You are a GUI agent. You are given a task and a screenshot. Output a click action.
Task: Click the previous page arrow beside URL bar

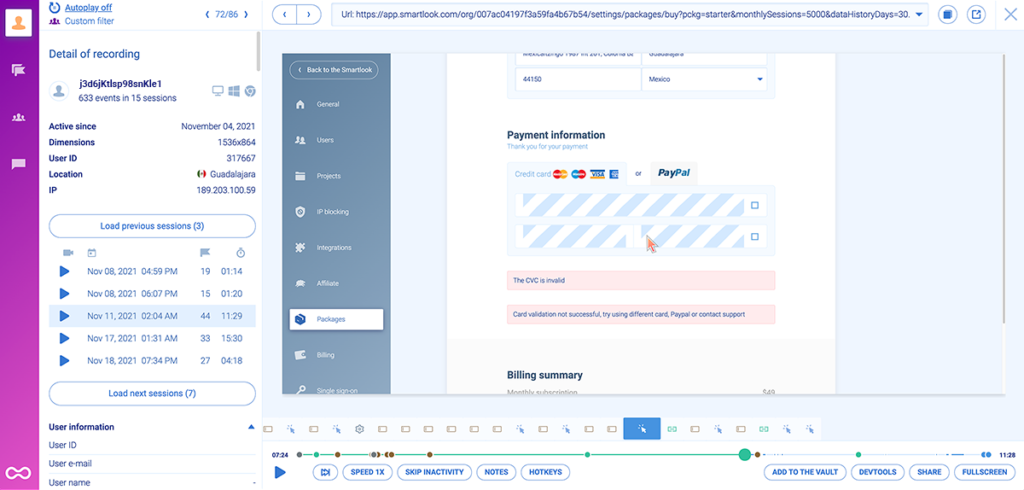[x=284, y=14]
